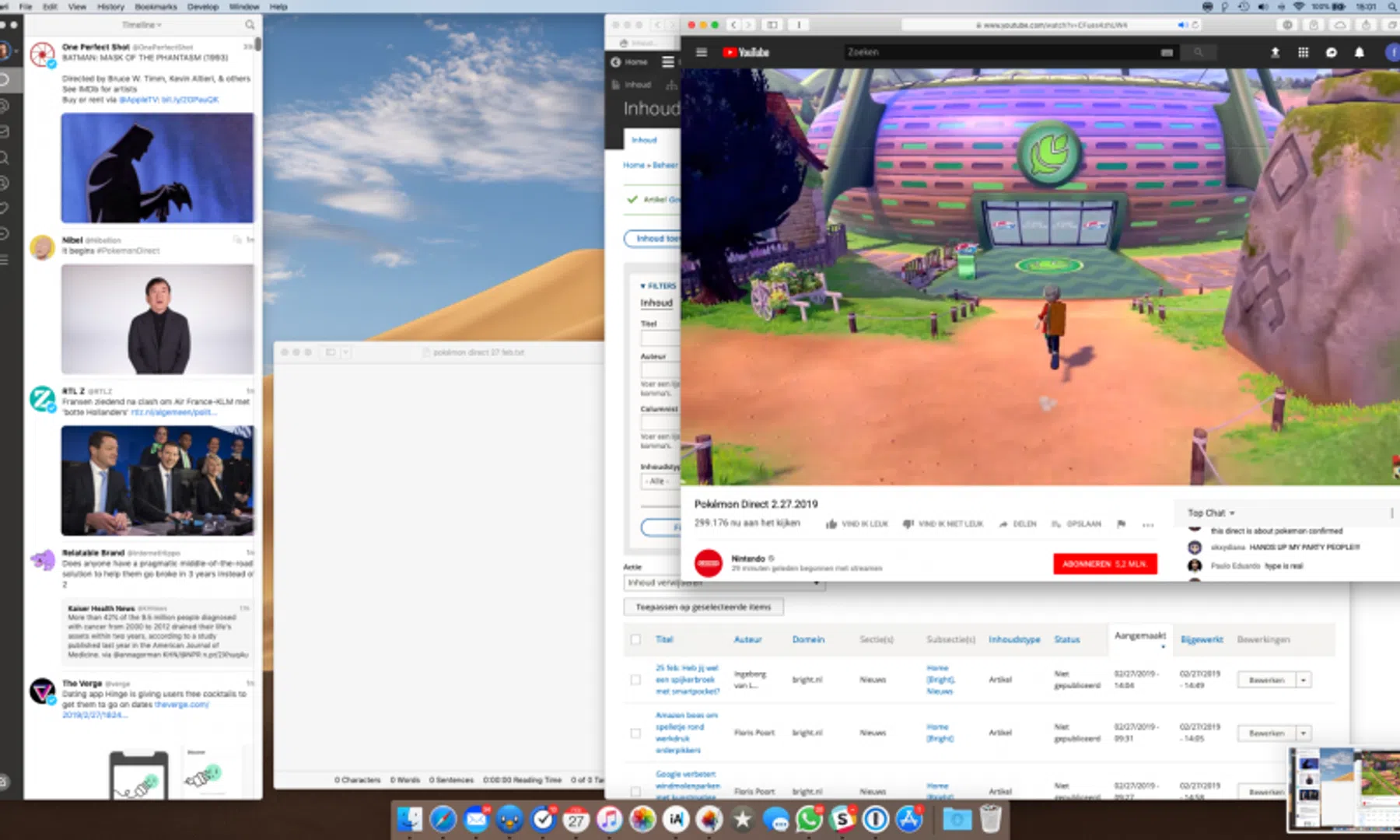Mute the YouTube tab audio in Safari
The height and width of the screenshot is (840, 1400).
pos(1181,24)
